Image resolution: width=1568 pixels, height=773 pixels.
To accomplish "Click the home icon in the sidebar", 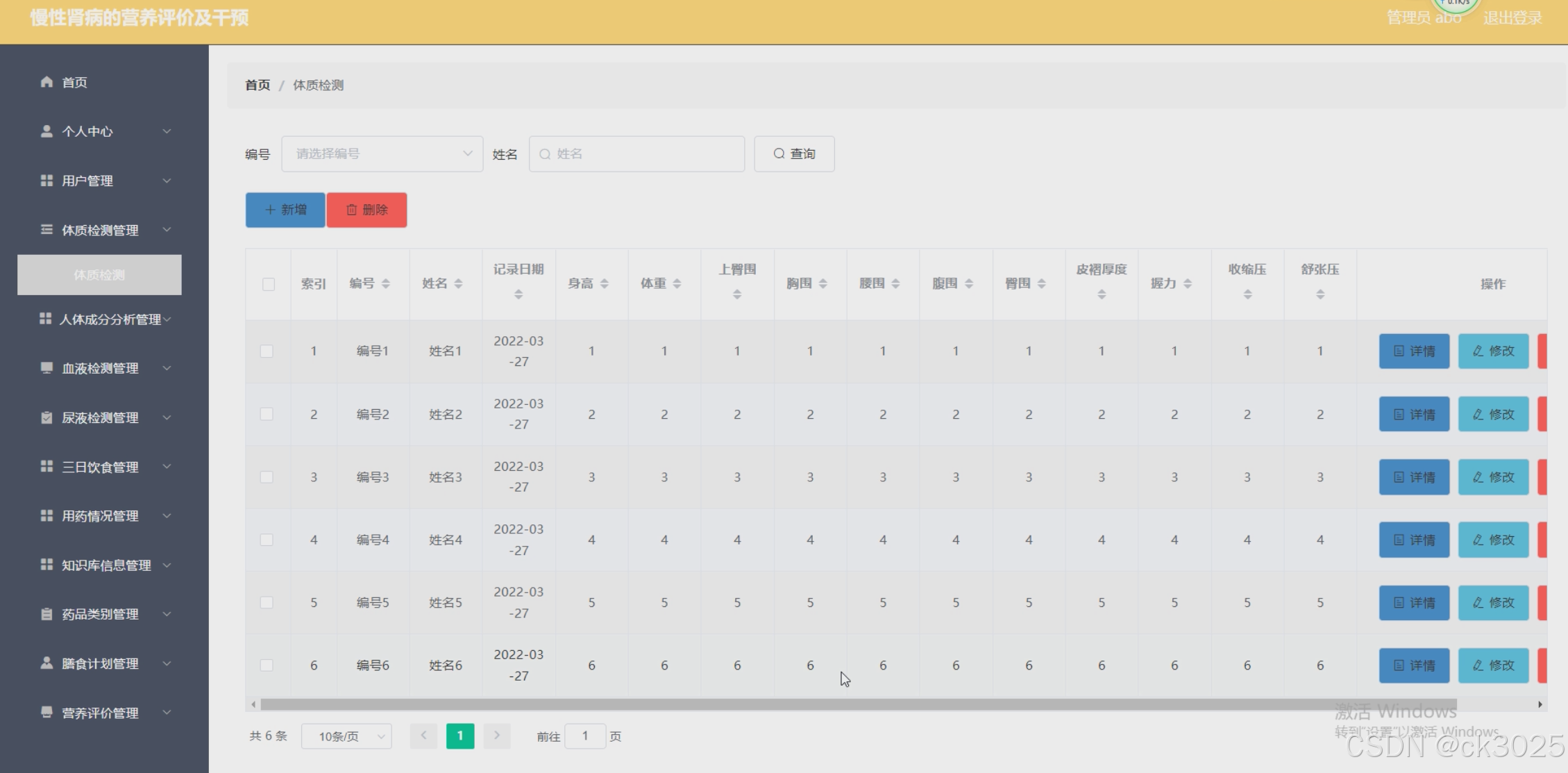I will point(47,82).
